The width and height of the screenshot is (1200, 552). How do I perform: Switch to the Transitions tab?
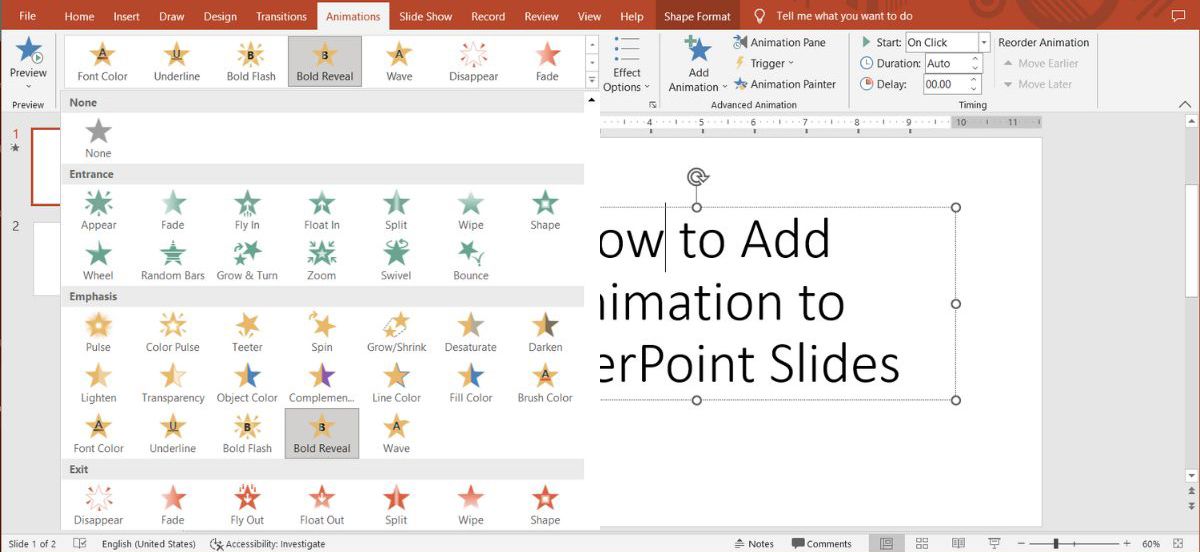[x=281, y=16]
